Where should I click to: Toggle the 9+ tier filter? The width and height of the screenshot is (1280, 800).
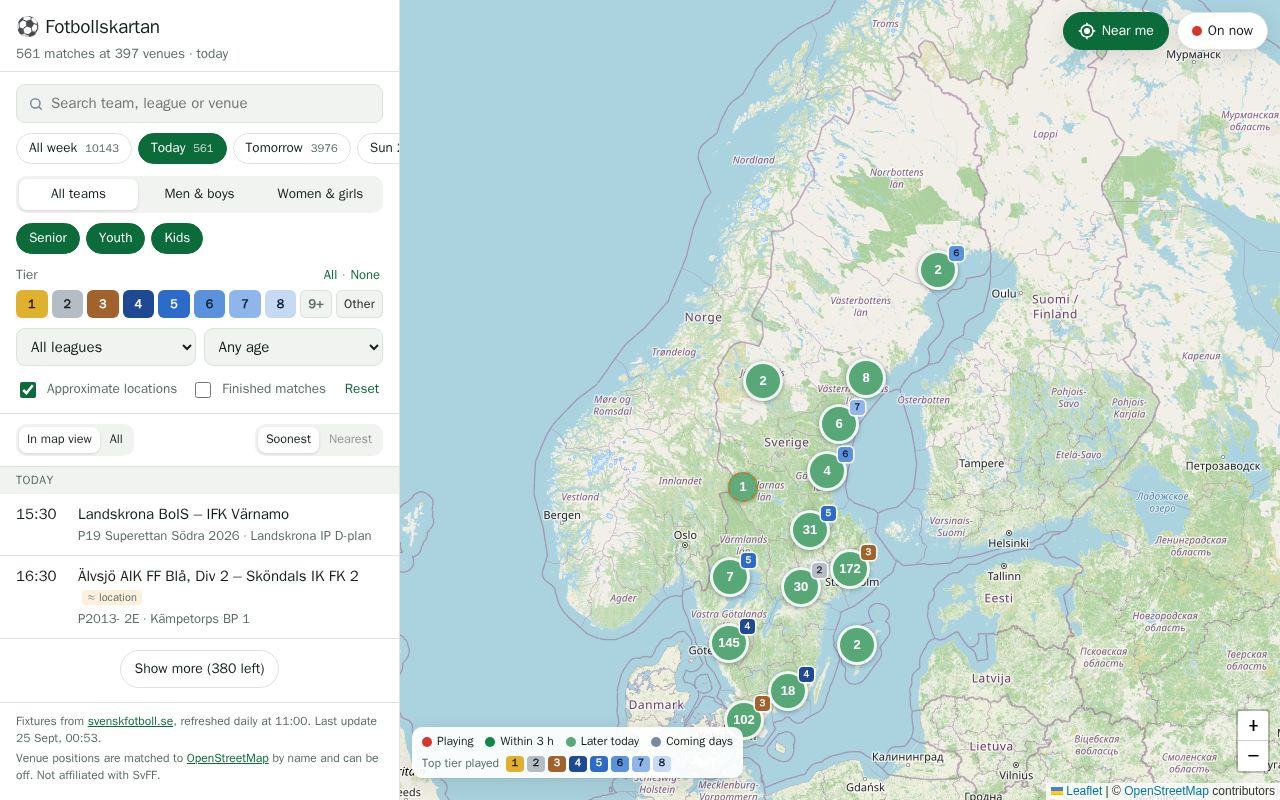pos(316,304)
